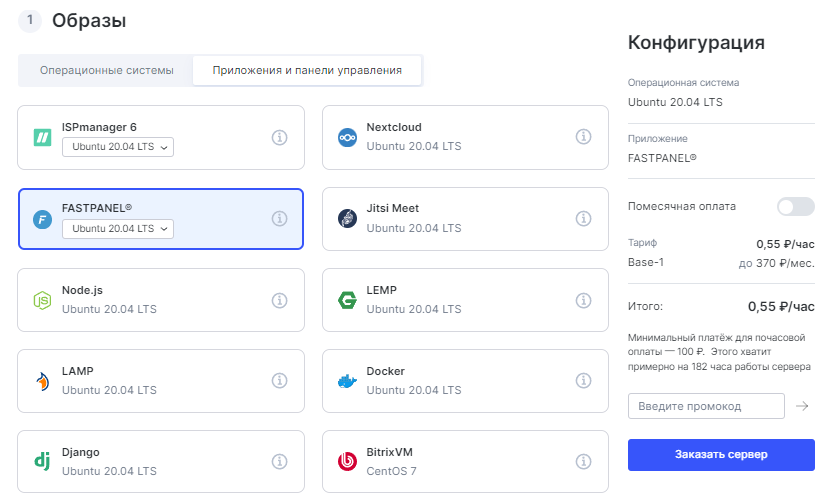Open info icon for Nextcloud
The height and width of the screenshot is (502, 837).
click(584, 137)
